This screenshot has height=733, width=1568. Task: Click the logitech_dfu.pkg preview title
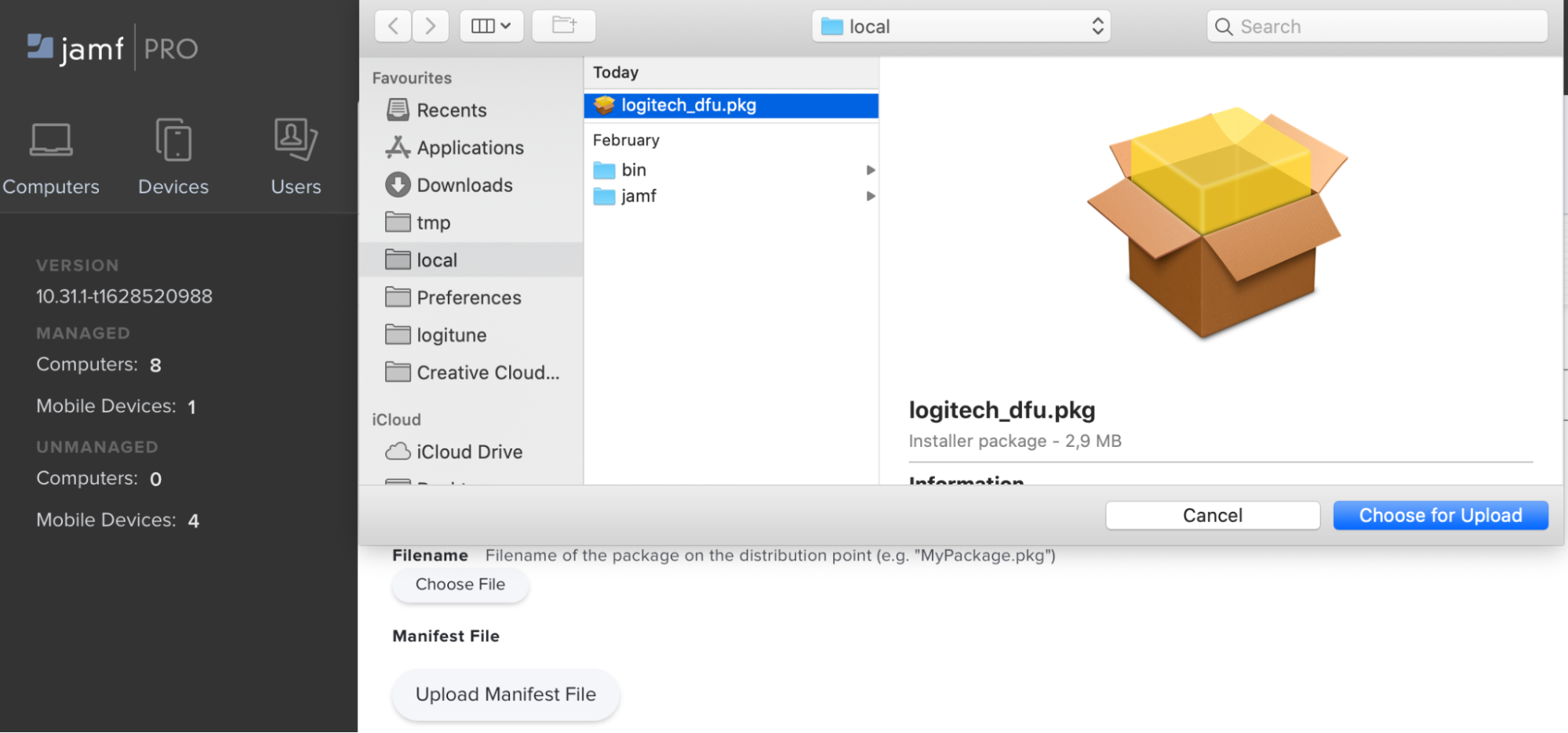[1002, 410]
